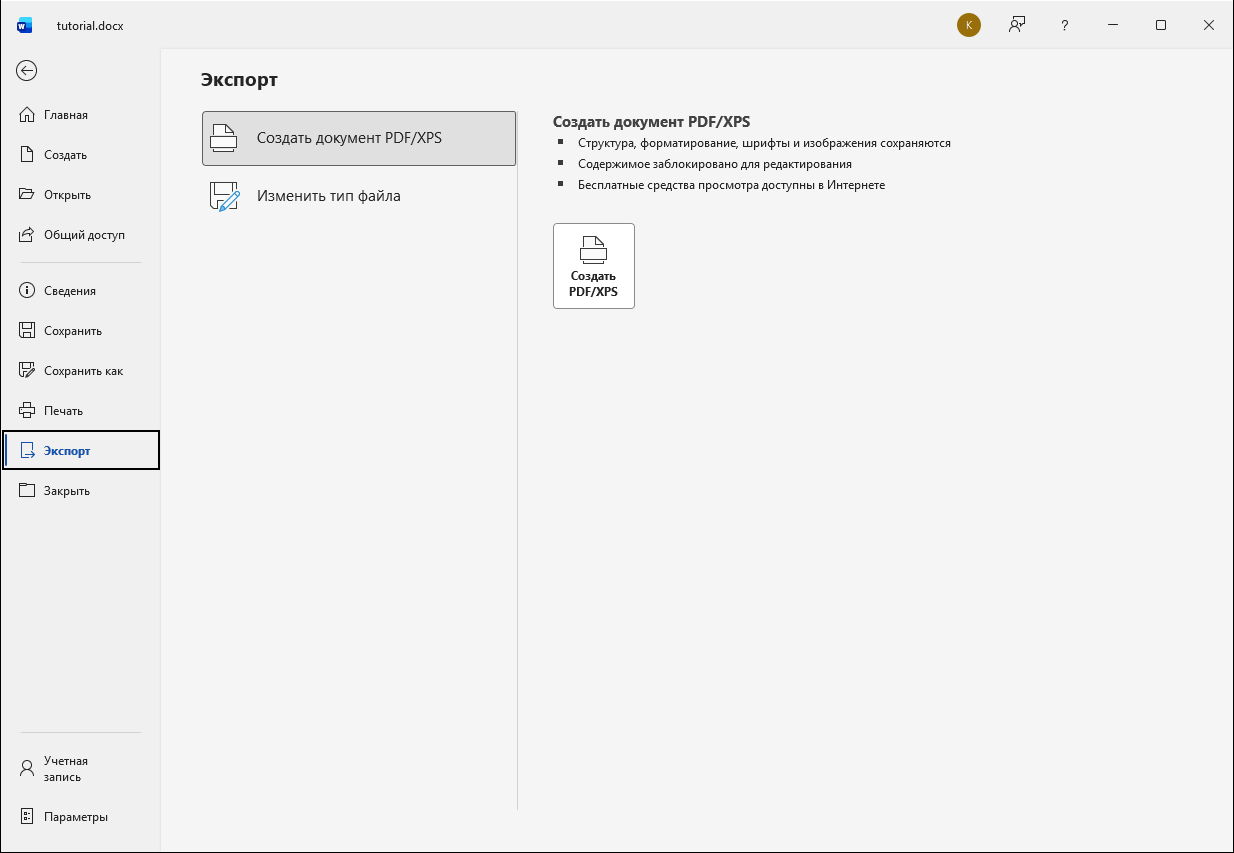Open the Сведения page
The image size is (1234, 853).
80,291
